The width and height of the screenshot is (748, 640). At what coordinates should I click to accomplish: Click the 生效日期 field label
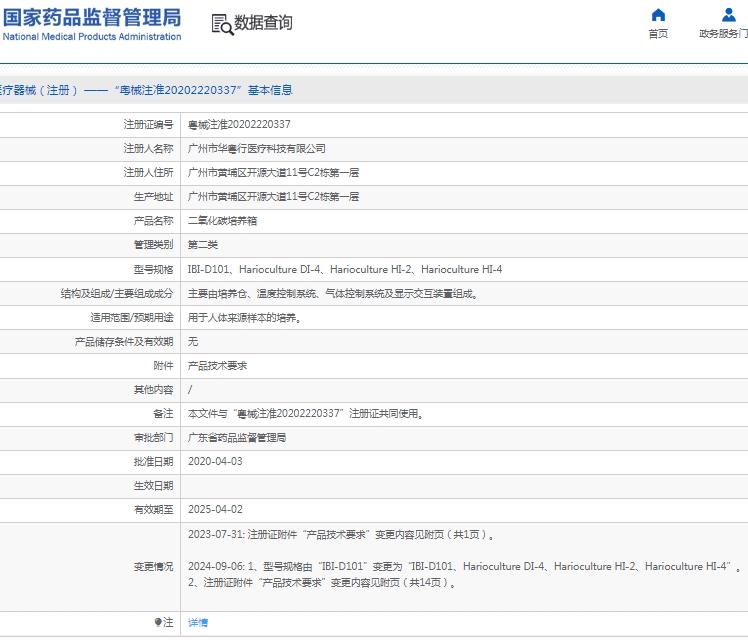154,485
